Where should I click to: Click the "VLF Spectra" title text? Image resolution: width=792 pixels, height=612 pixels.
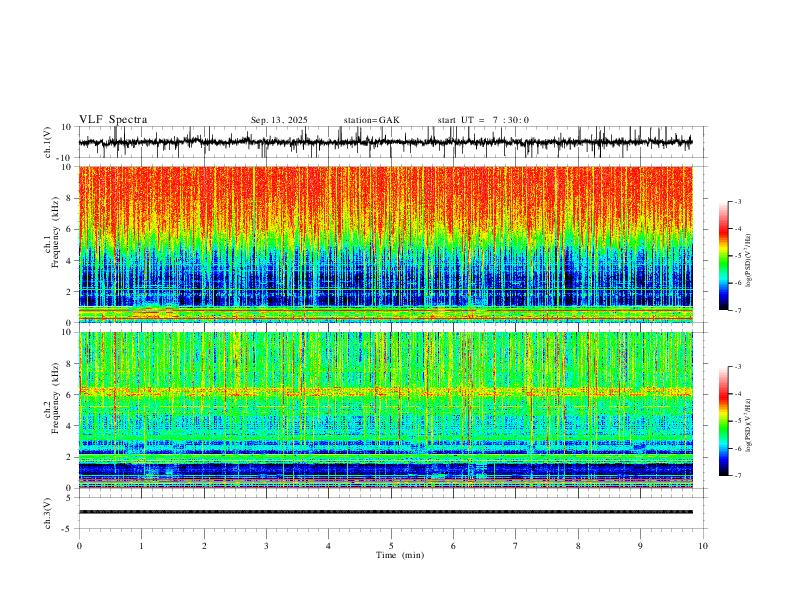click(x=113, y=120)
